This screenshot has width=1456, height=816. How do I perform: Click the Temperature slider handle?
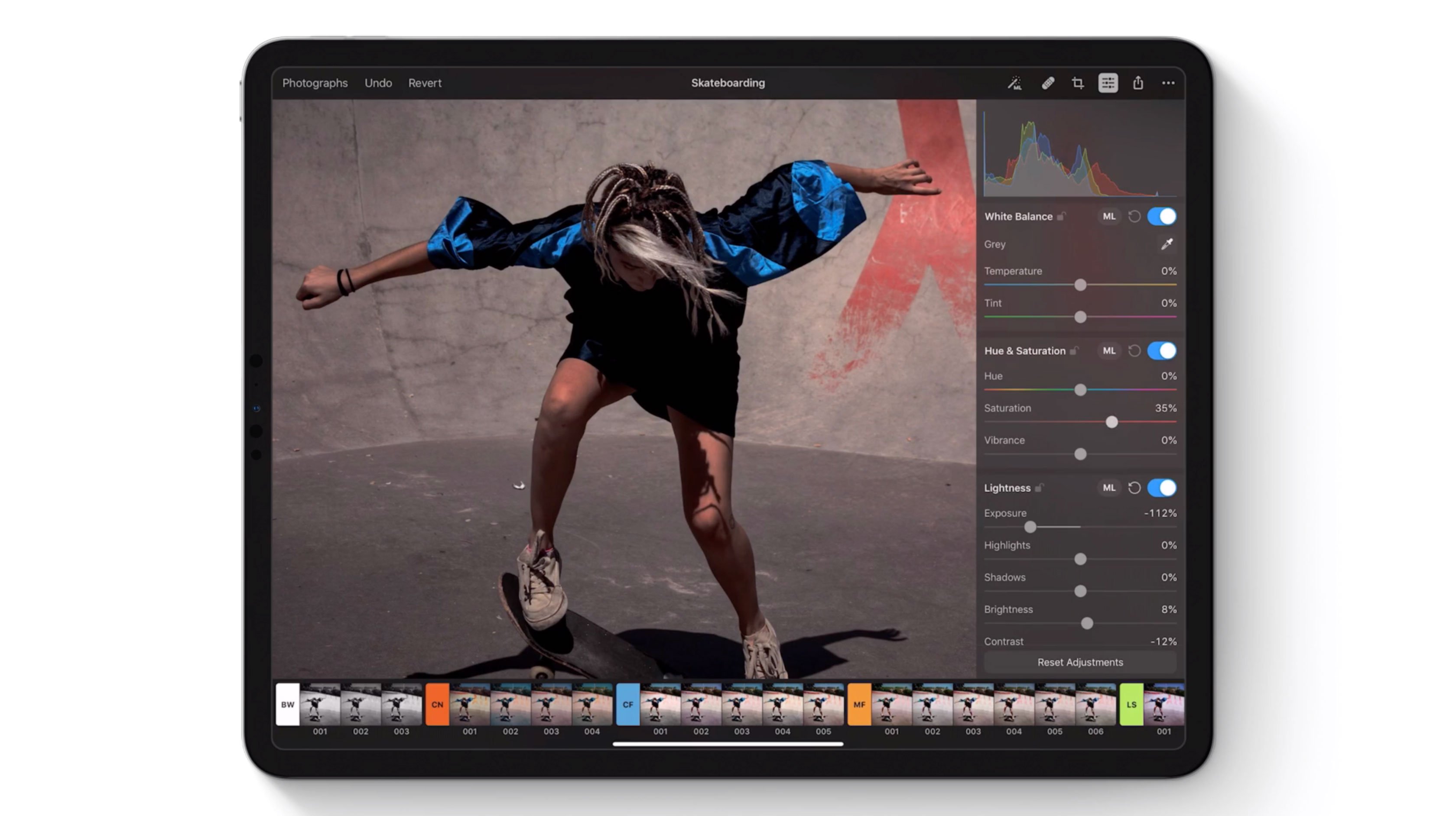click(x=1080, y=285)
